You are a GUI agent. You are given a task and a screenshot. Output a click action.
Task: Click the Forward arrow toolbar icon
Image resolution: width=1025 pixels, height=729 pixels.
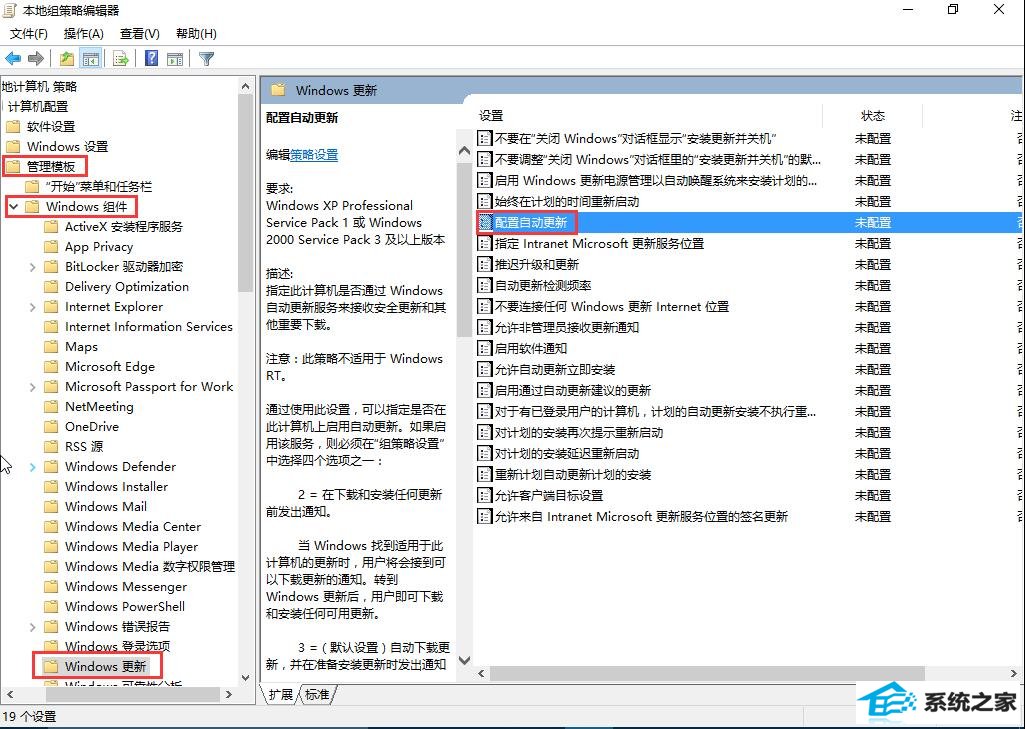point(36,59)
